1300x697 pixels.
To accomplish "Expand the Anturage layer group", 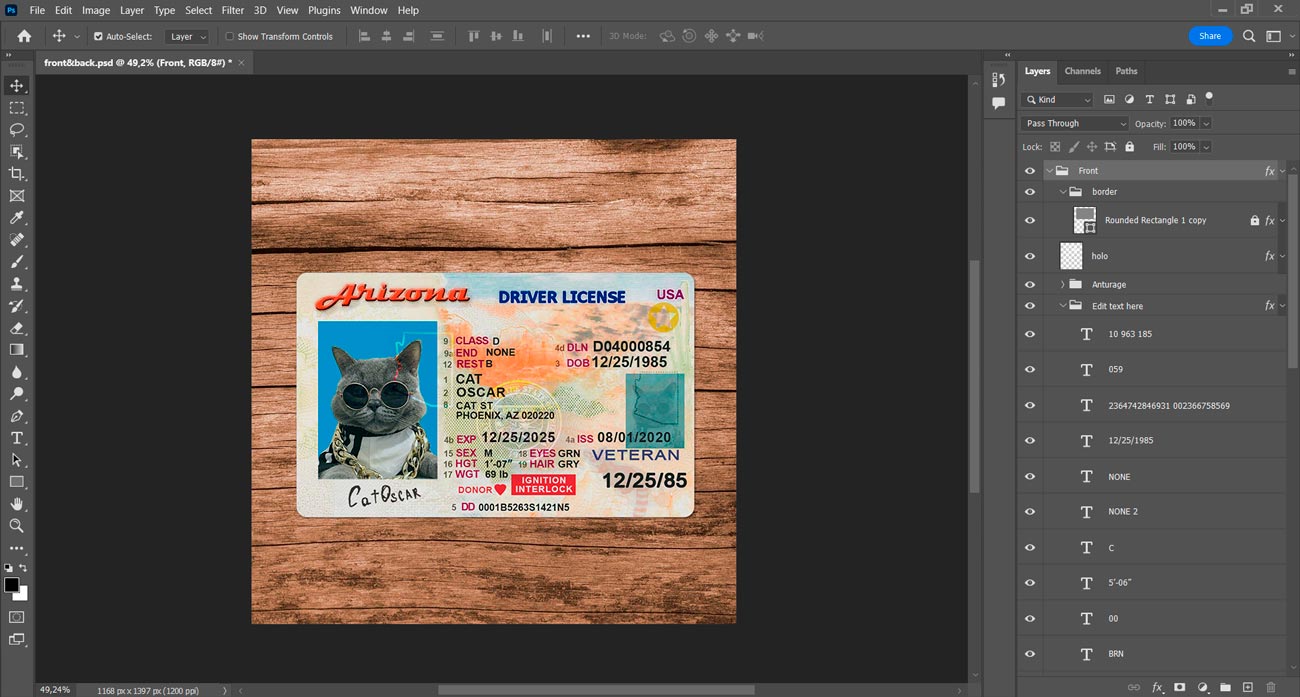I will click(x=1062, y=285).
